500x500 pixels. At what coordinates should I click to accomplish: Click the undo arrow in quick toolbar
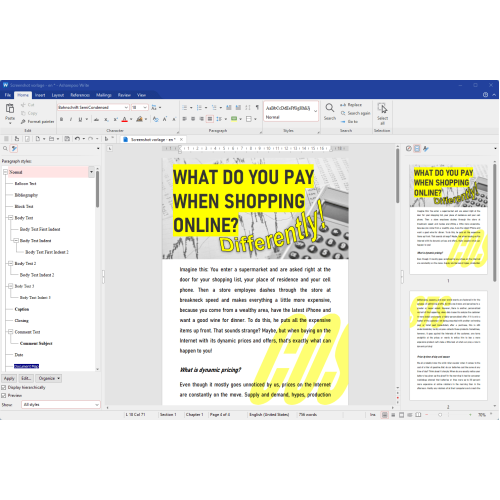pos(77,139)
